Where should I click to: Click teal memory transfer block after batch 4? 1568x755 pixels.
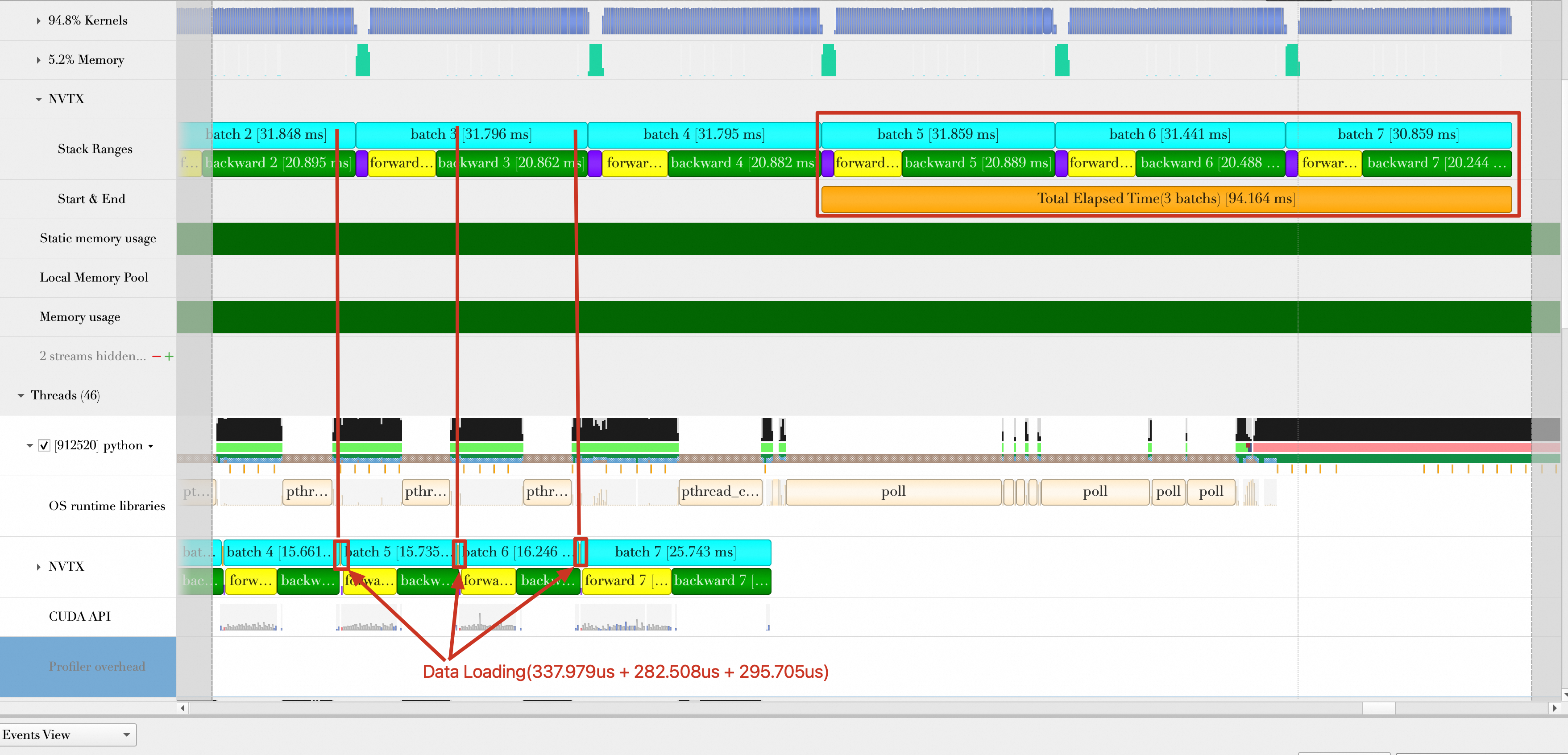coord(829,61)
